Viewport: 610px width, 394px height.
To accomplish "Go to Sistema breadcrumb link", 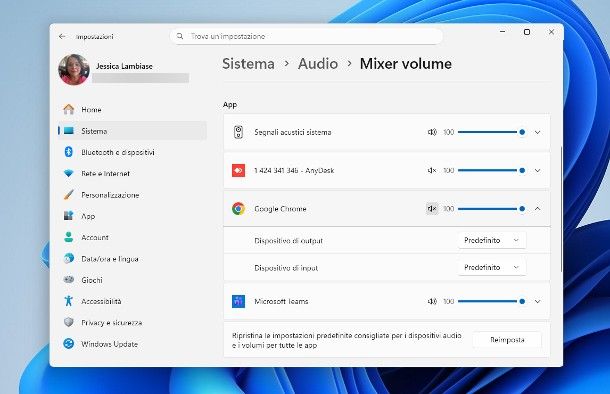I will pyautogui.click(x=248, y=64).
